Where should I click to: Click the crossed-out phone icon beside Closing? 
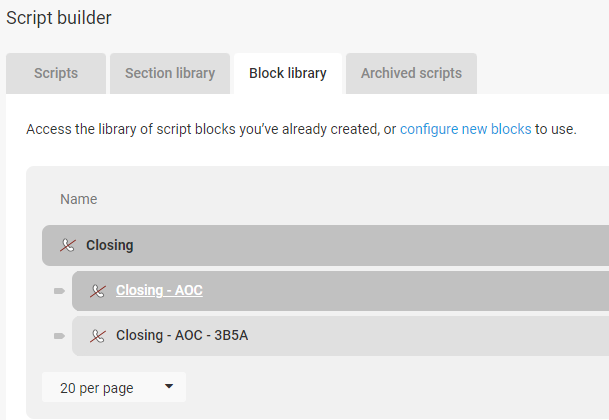[68, 245]
